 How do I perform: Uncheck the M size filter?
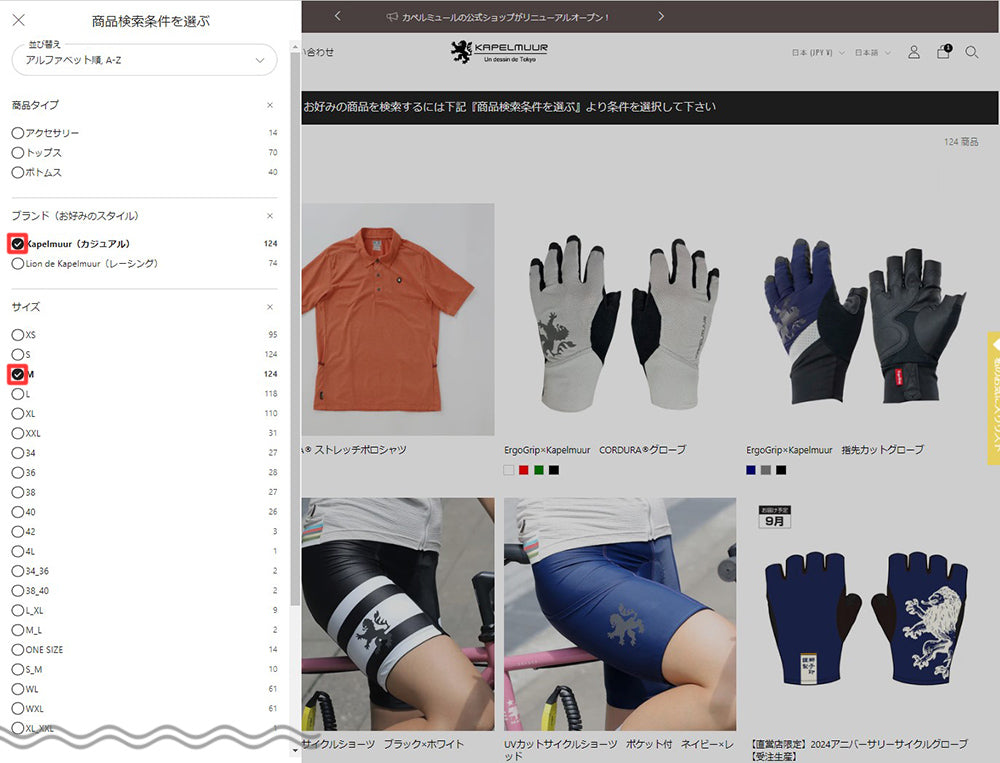18,374
